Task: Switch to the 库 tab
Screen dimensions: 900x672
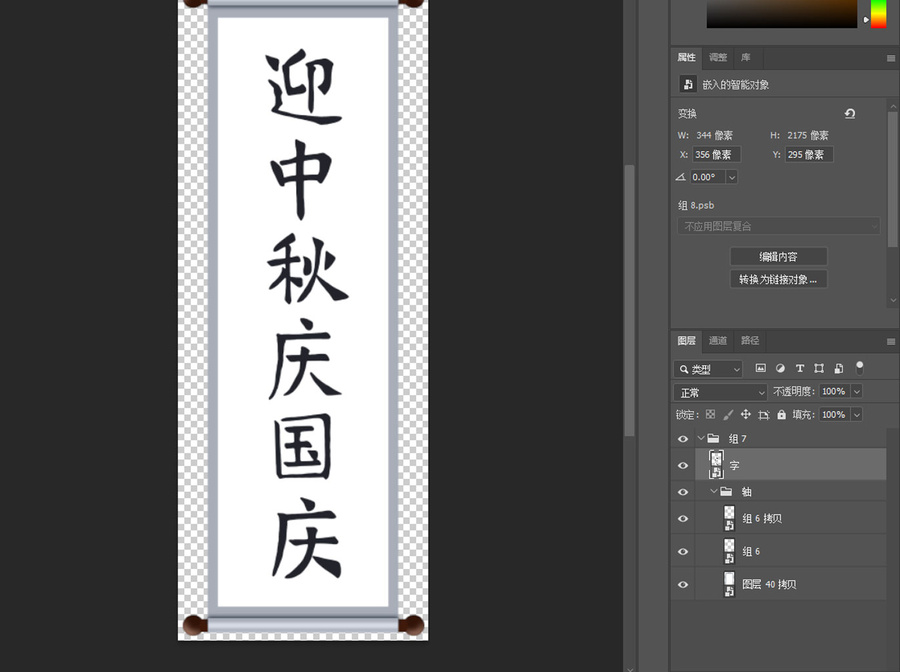Action: click(746, 57)
